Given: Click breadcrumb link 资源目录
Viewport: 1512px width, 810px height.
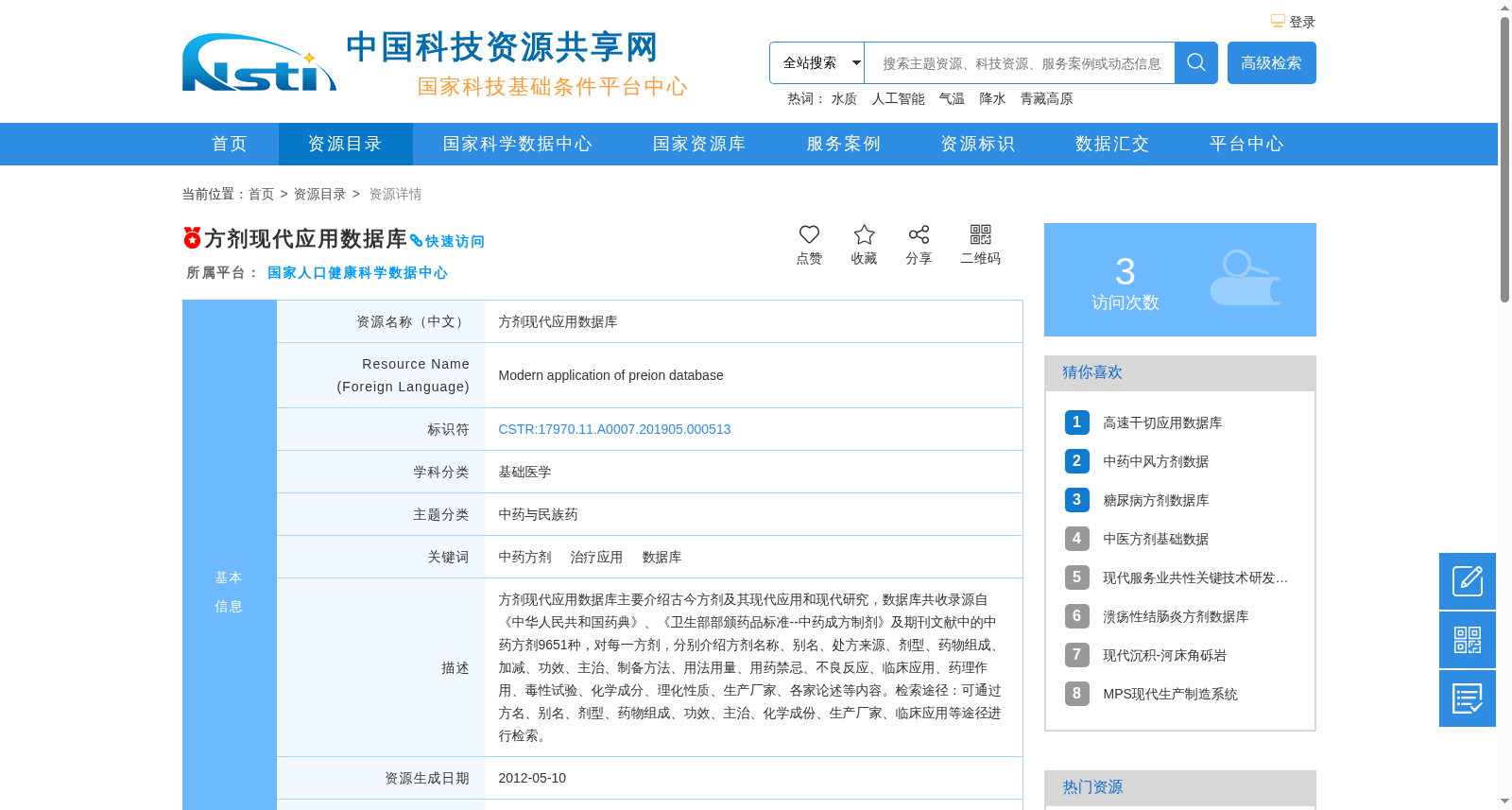Looking at the screenshot, I should pos(319,194).
